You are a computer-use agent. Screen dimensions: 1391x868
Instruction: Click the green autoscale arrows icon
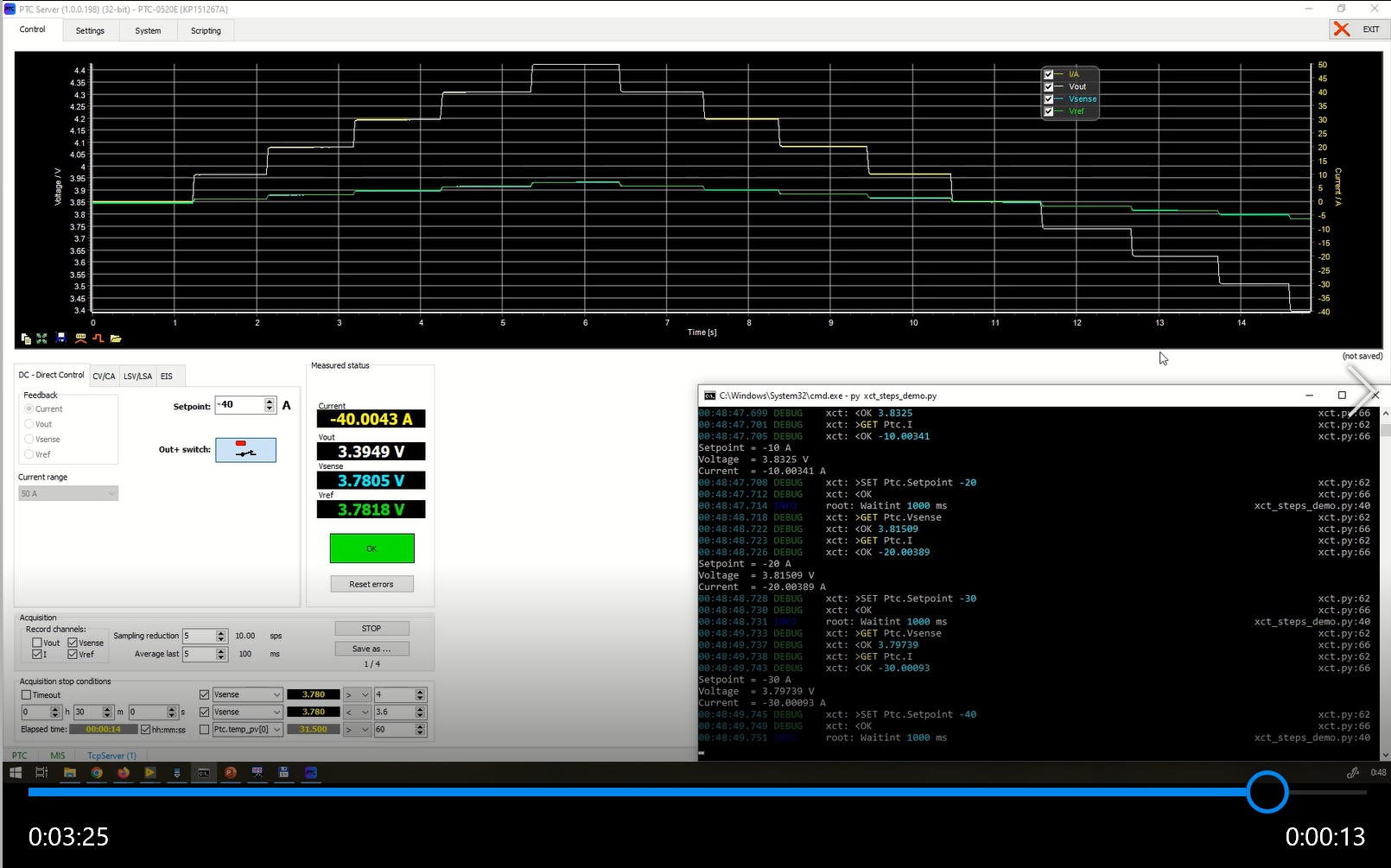[x=41, y=339]
